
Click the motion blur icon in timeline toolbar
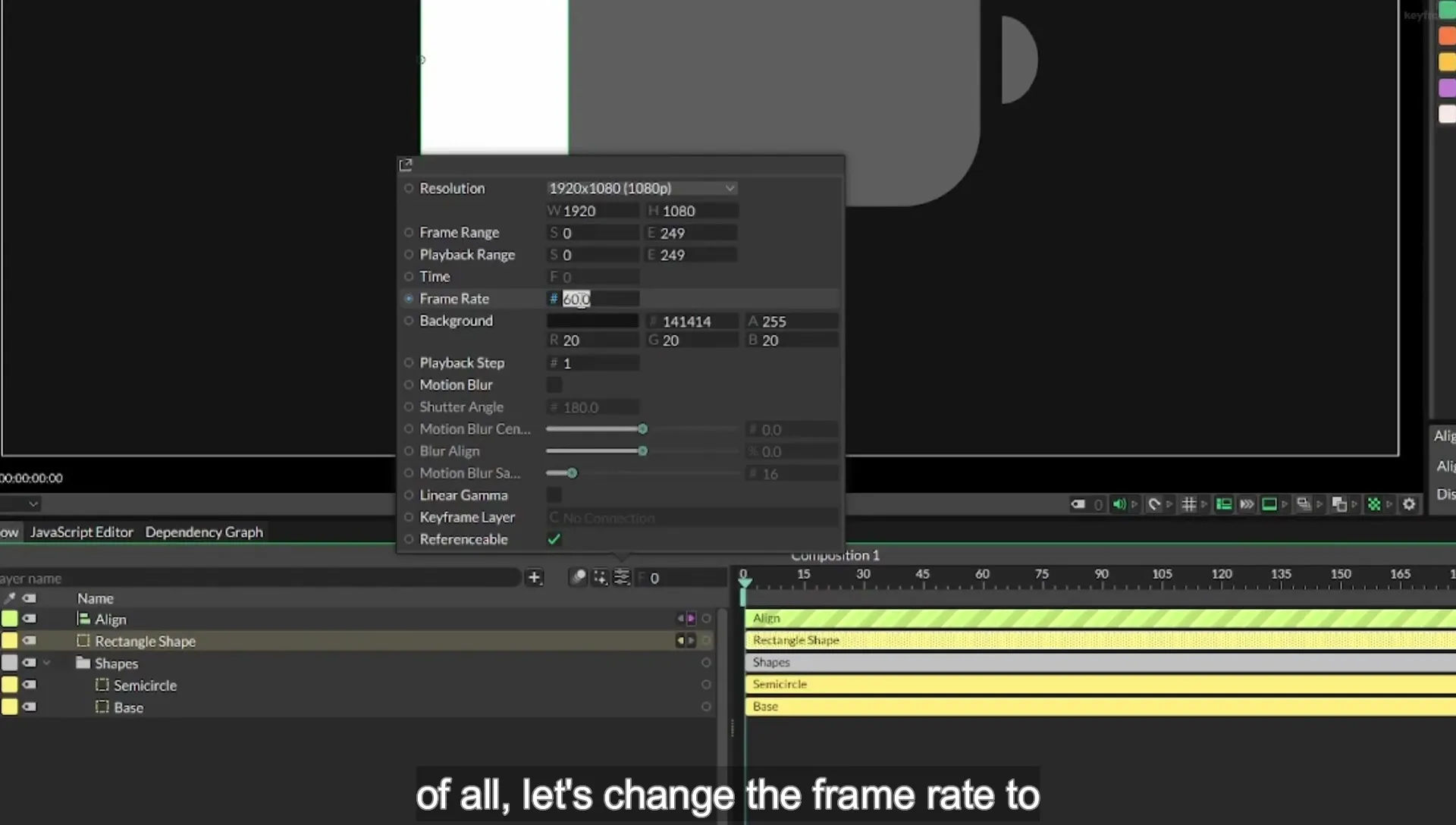pos(578,578)
